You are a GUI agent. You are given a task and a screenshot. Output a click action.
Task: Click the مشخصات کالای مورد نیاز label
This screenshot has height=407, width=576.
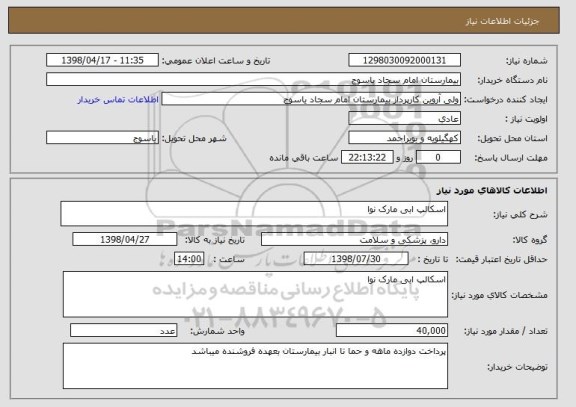tap(499, 295)
